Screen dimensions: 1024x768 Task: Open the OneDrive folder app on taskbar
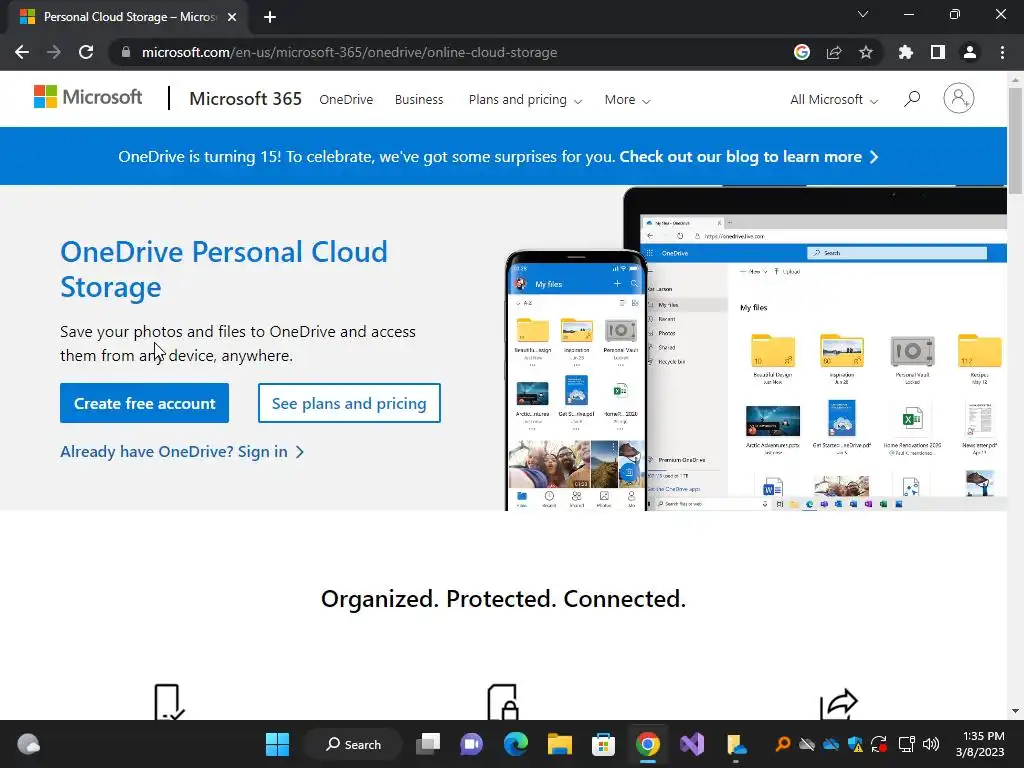736,744
